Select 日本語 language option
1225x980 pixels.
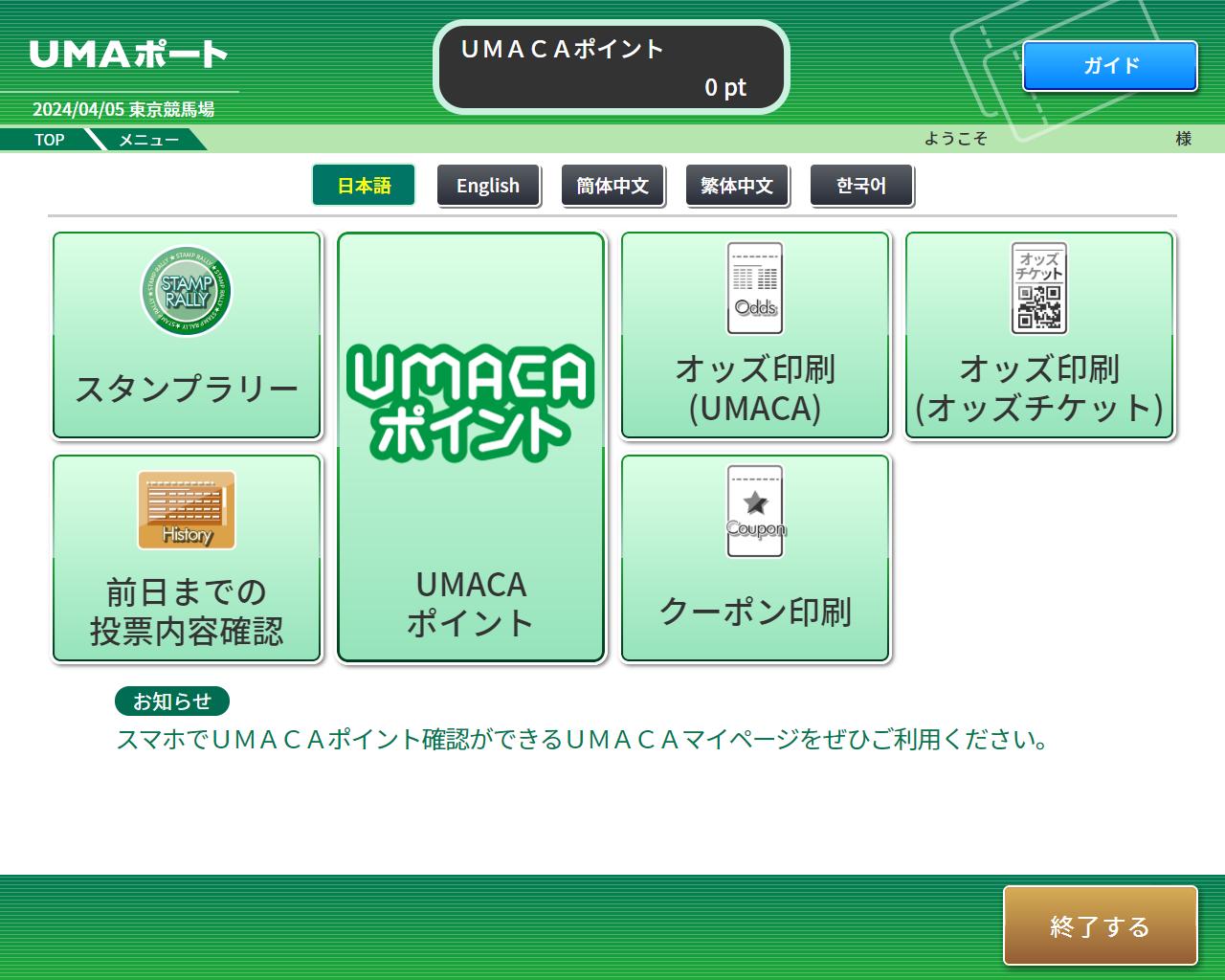(x=364, y=186)
